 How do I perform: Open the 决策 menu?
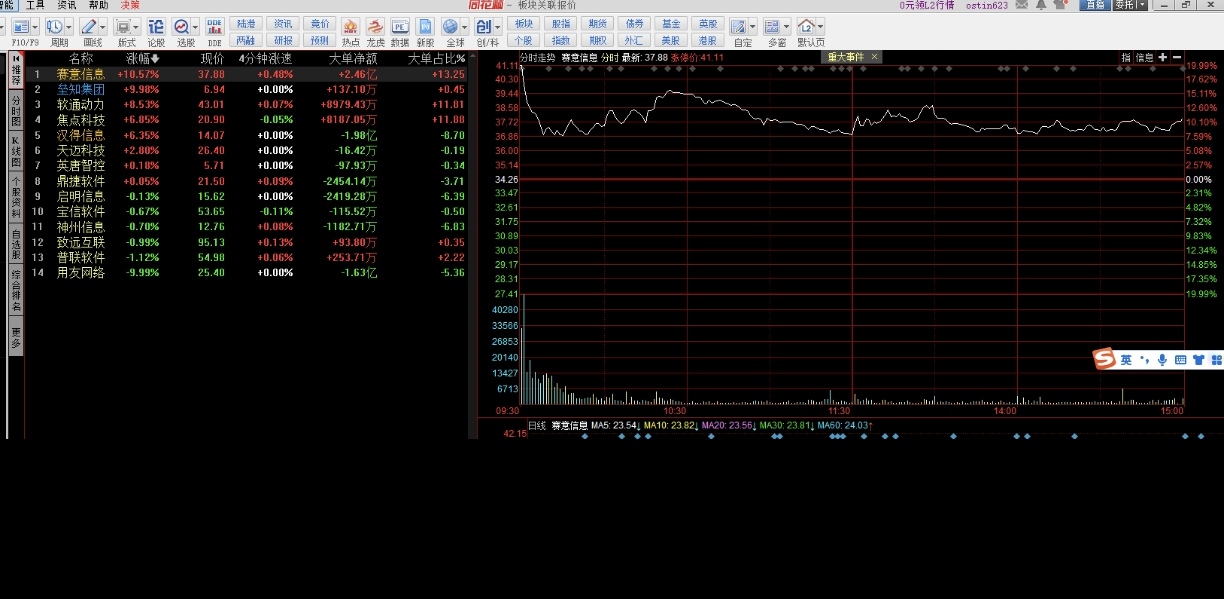(130, 5)
